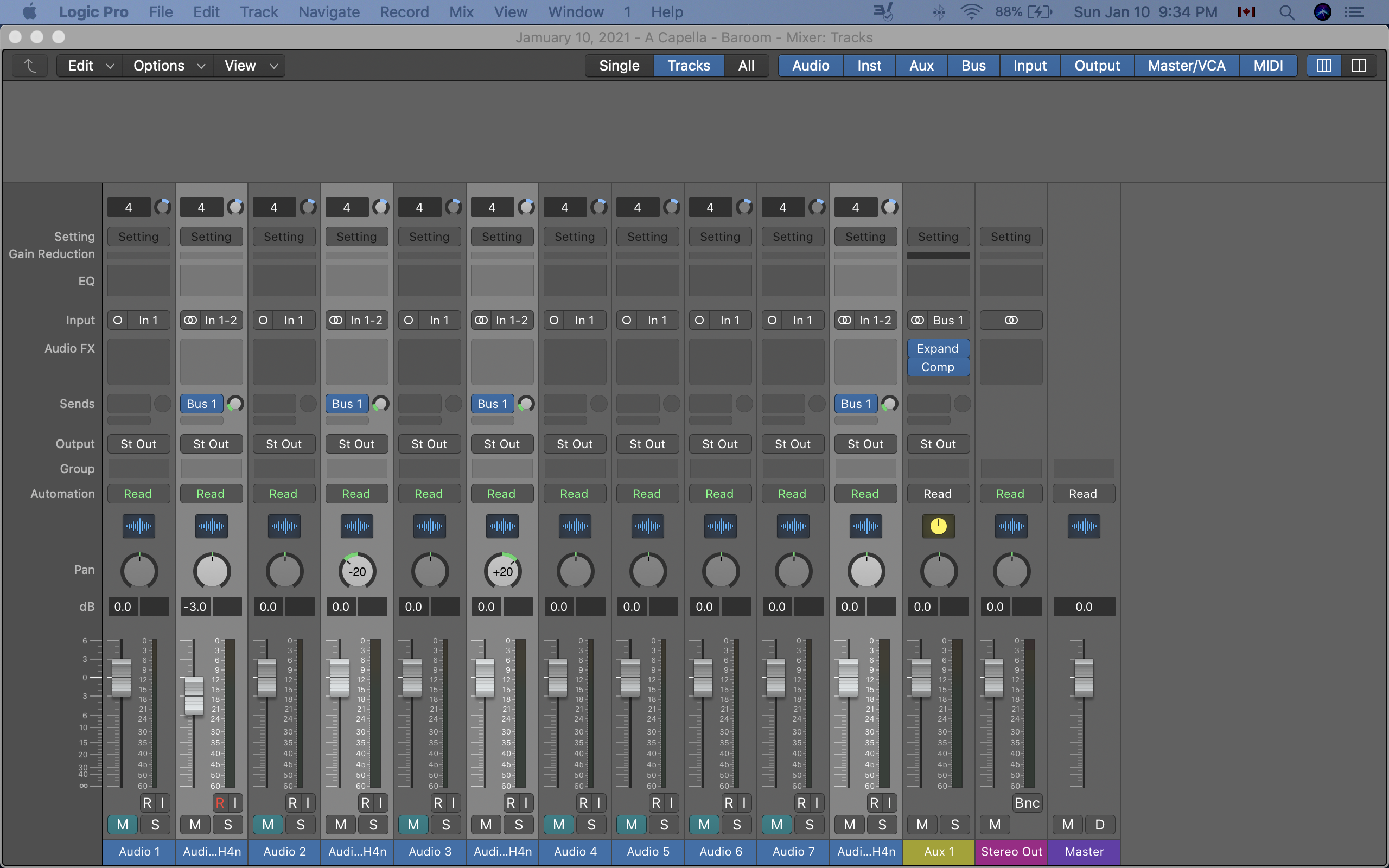Click the Group slot on Audio 1

[138, 468]
